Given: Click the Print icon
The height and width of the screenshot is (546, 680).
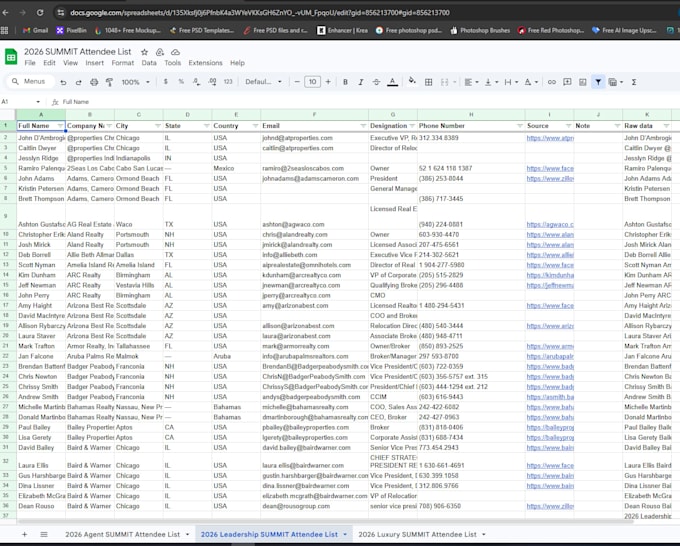Looking at the screenshot, I should (94, 82).
